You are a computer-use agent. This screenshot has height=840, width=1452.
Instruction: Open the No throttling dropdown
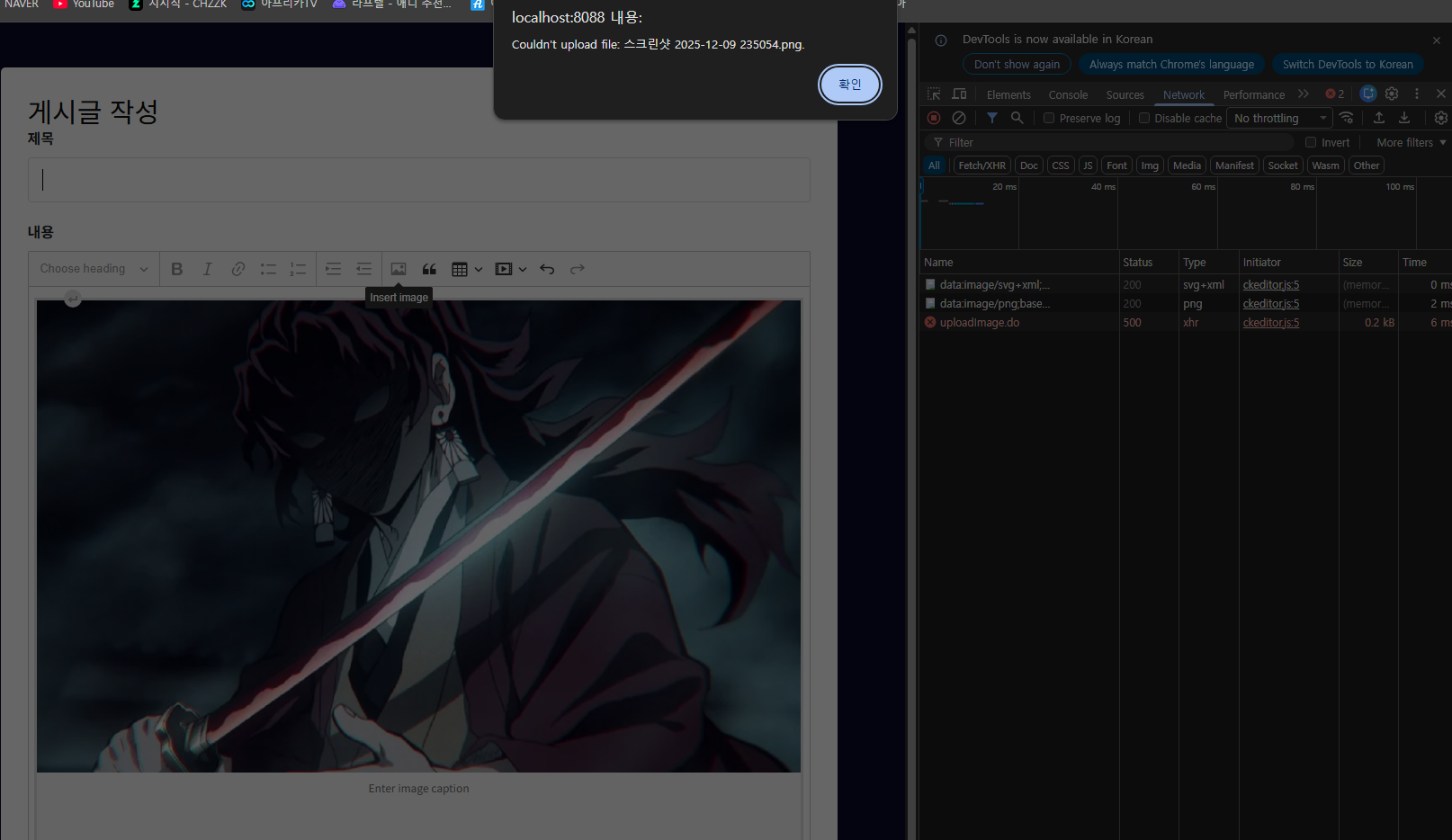pyautogui.click(x=1279, y=118)
